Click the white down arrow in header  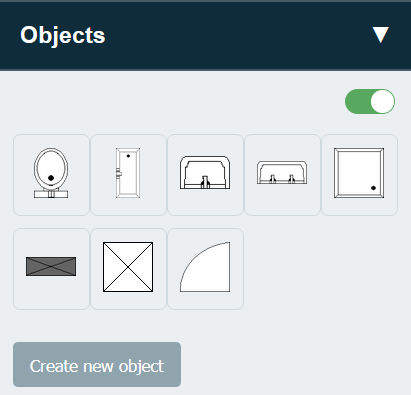(x=381, y=35)
